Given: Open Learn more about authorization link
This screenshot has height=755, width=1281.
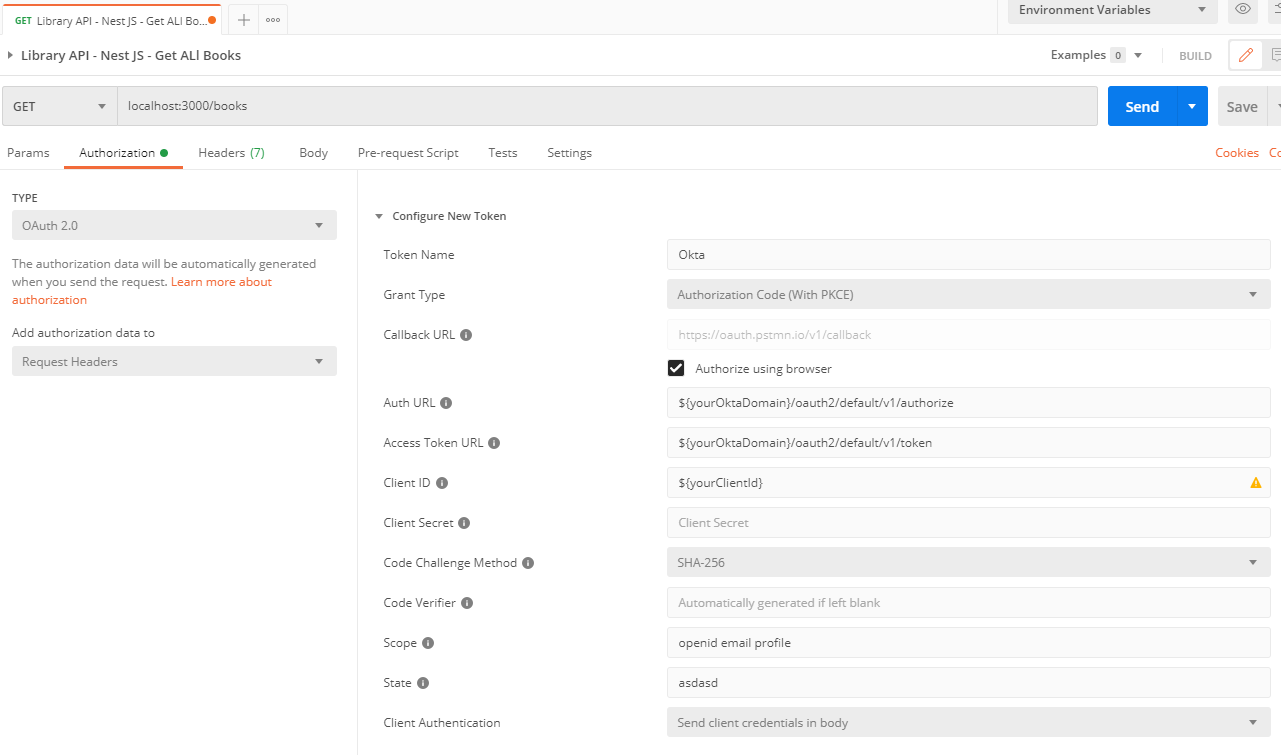Looking at the screenshot, I should click(x=220, y=281).
